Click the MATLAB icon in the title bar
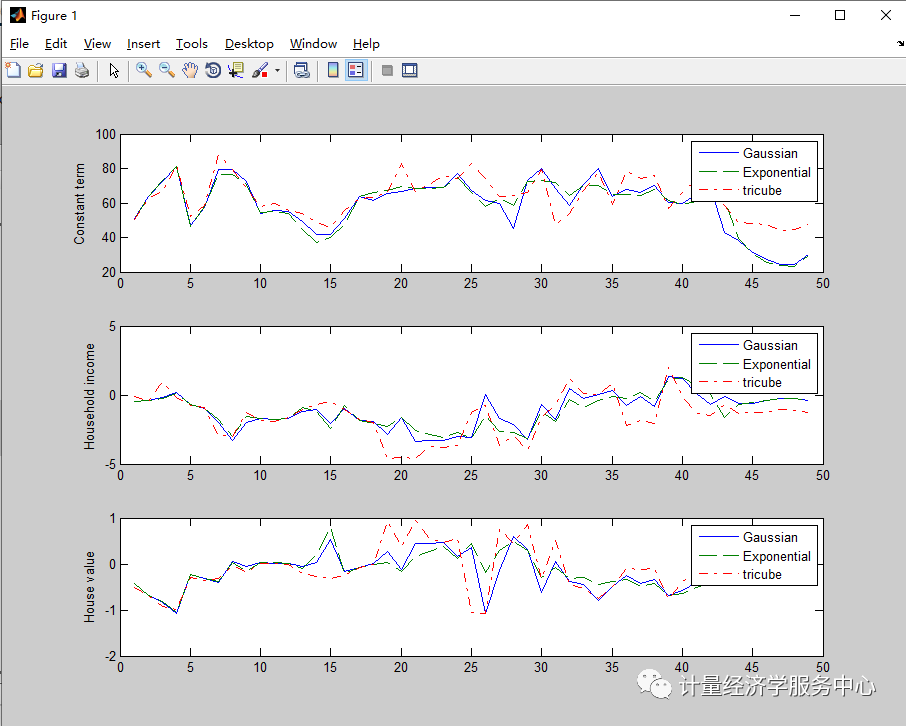906x726 pixels. (x=18, y=15)
